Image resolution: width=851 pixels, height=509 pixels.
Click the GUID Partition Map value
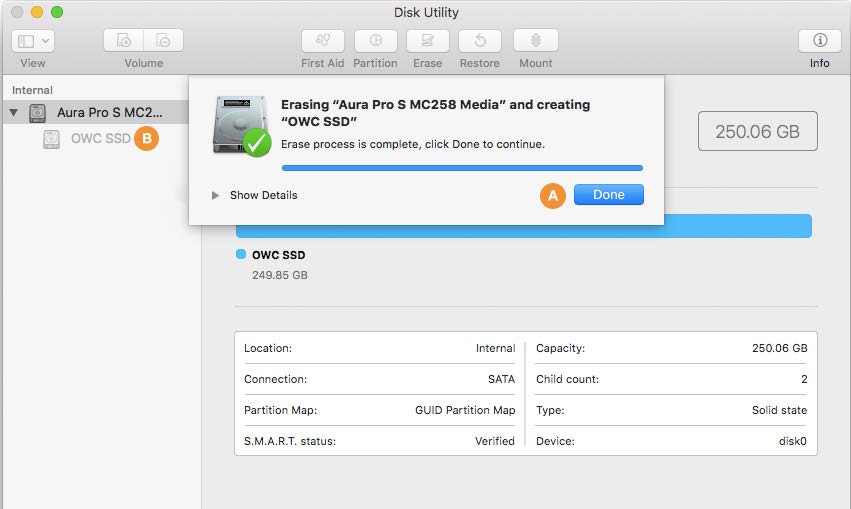coord(465,410)
